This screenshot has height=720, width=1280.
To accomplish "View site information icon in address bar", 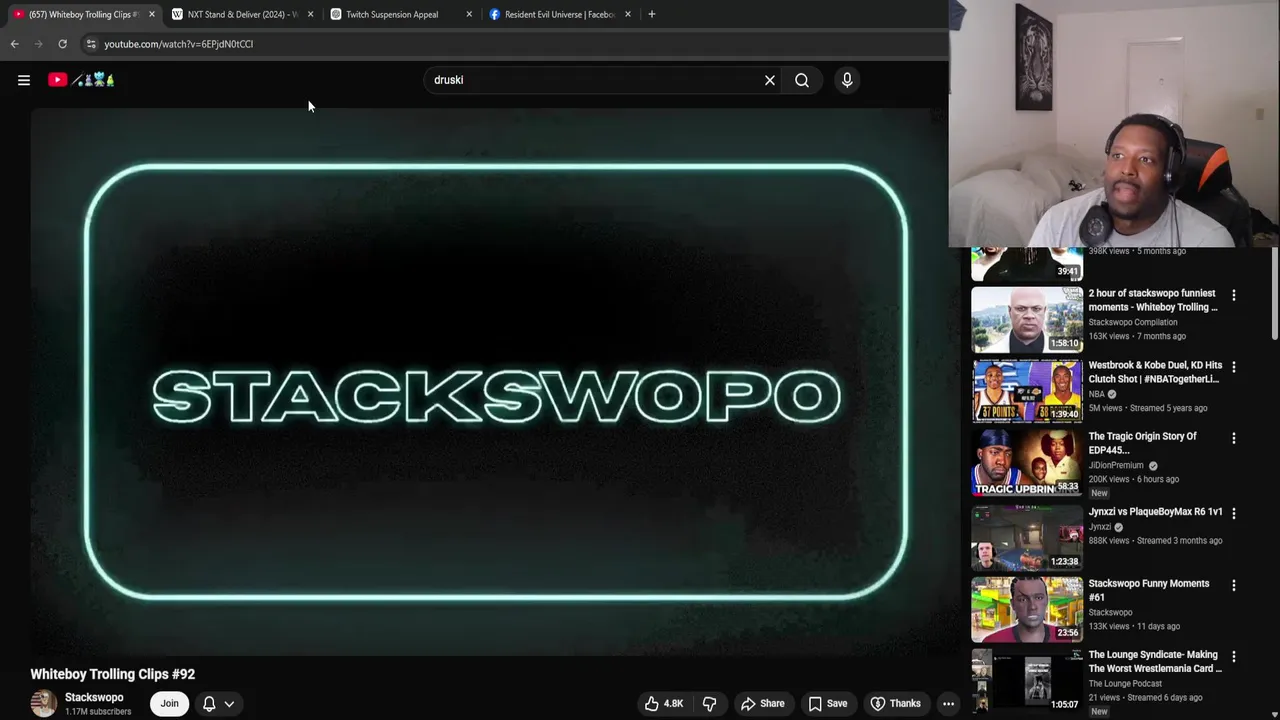I will pos(91,44).
